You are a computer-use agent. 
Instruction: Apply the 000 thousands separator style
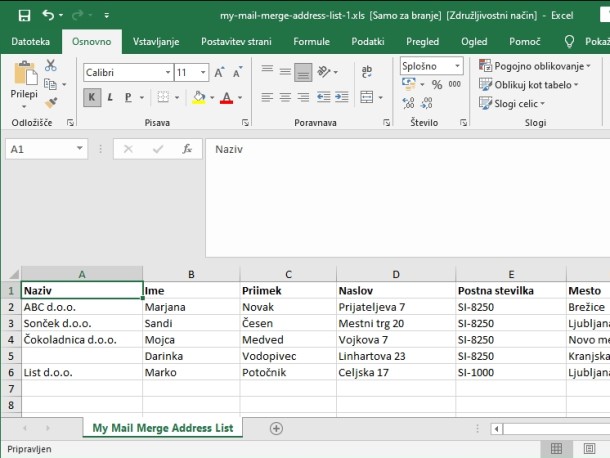(x=455, y=84)
